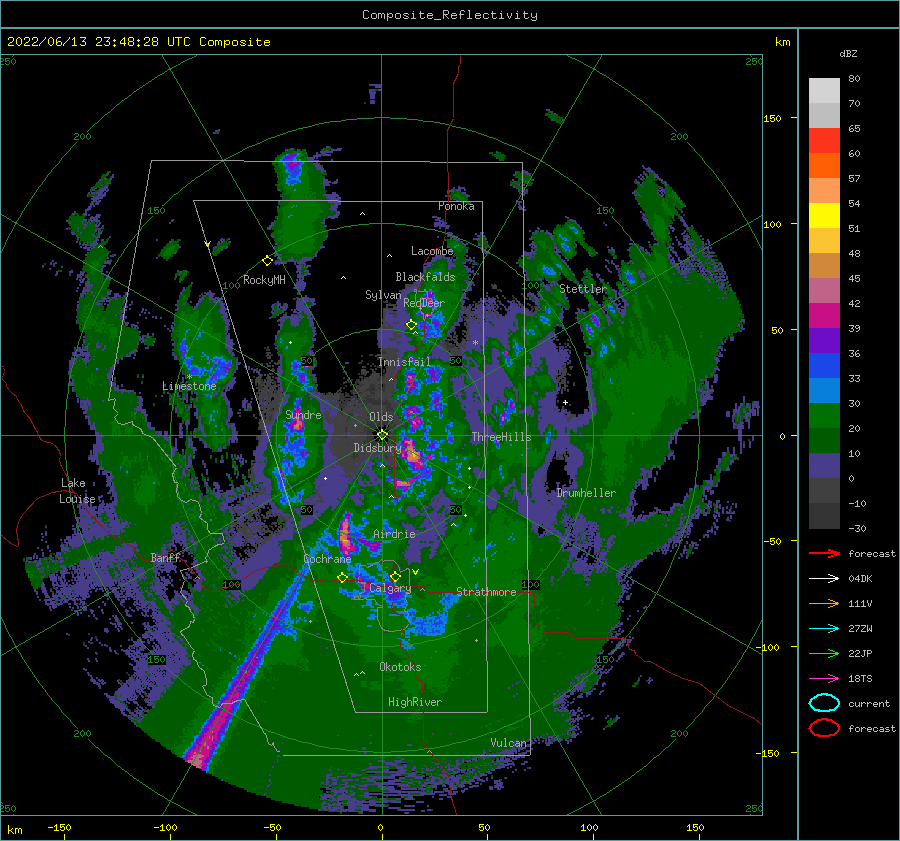Viewport: 900px width, 841px height.
Task: Click the yellow diamond marker below RedDeer
Action: tap(412, 325)
